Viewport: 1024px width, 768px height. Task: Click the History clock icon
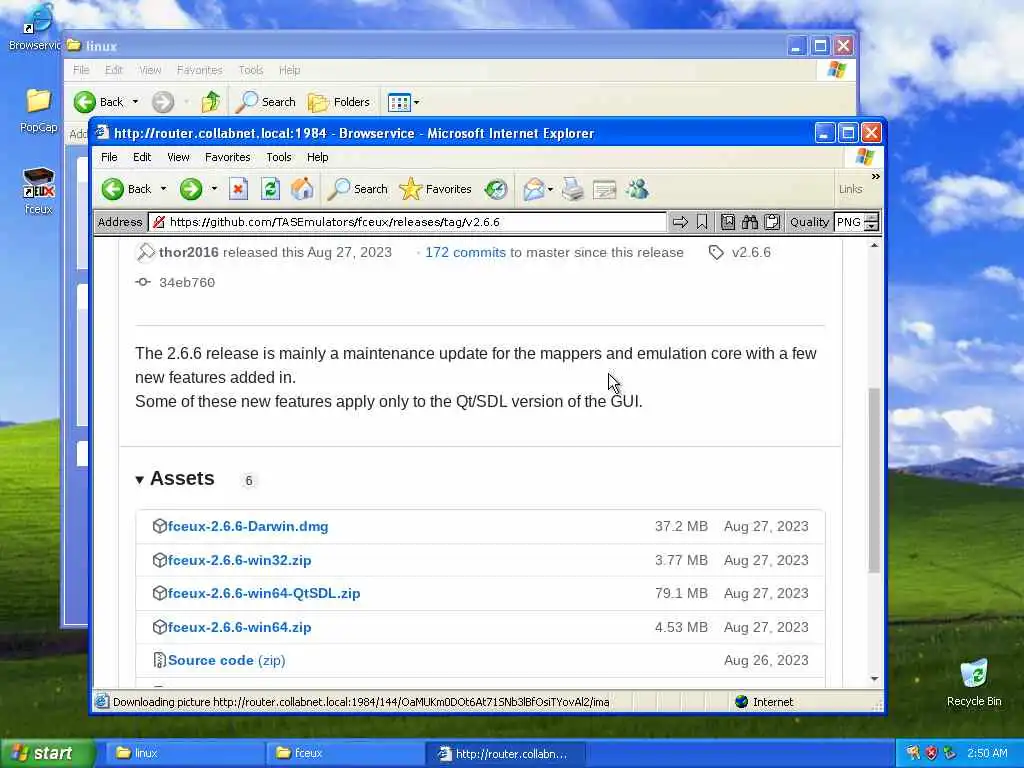pos(496,189)
